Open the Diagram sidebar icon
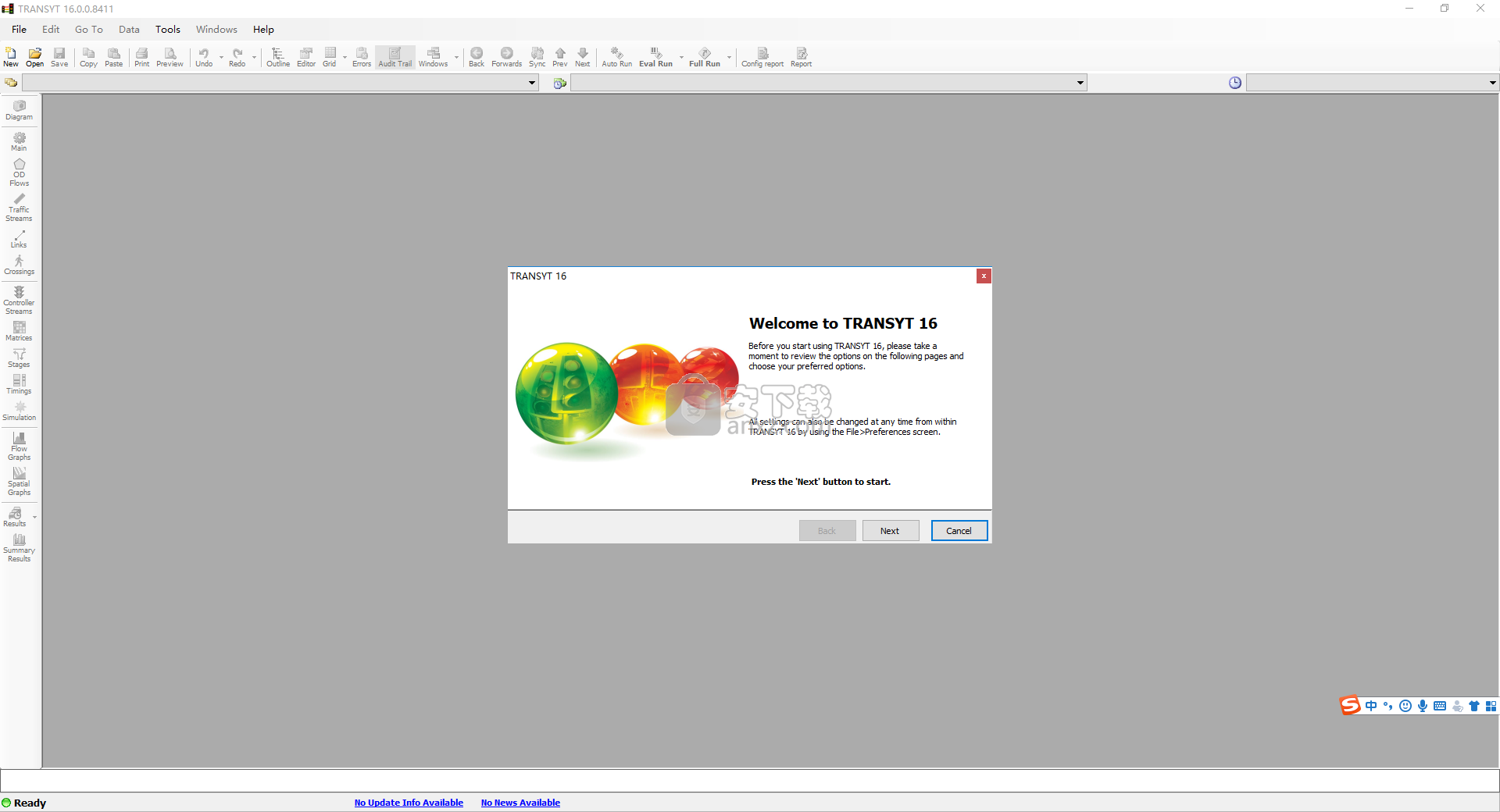Image resolution: width=1500 pixels, height=812 pixels. (x=20, y=110)
